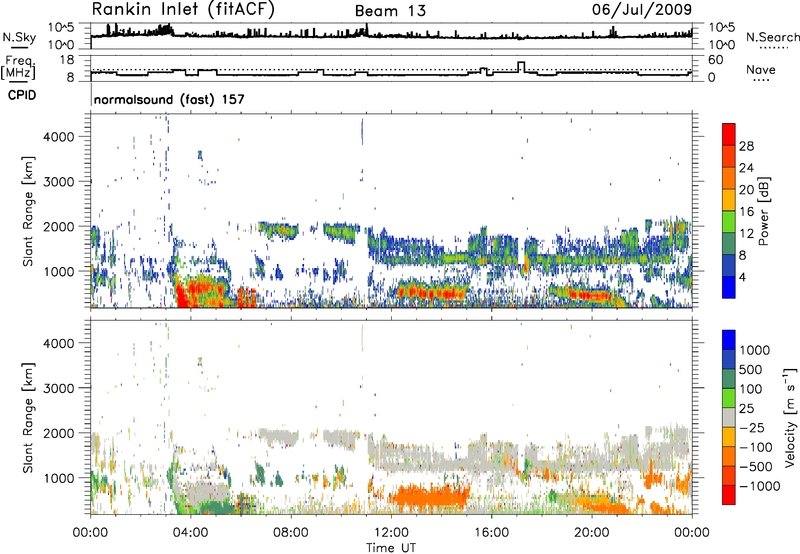Click the "12:00" time tick label
The image size is (800, 554).
click(391, 533)
